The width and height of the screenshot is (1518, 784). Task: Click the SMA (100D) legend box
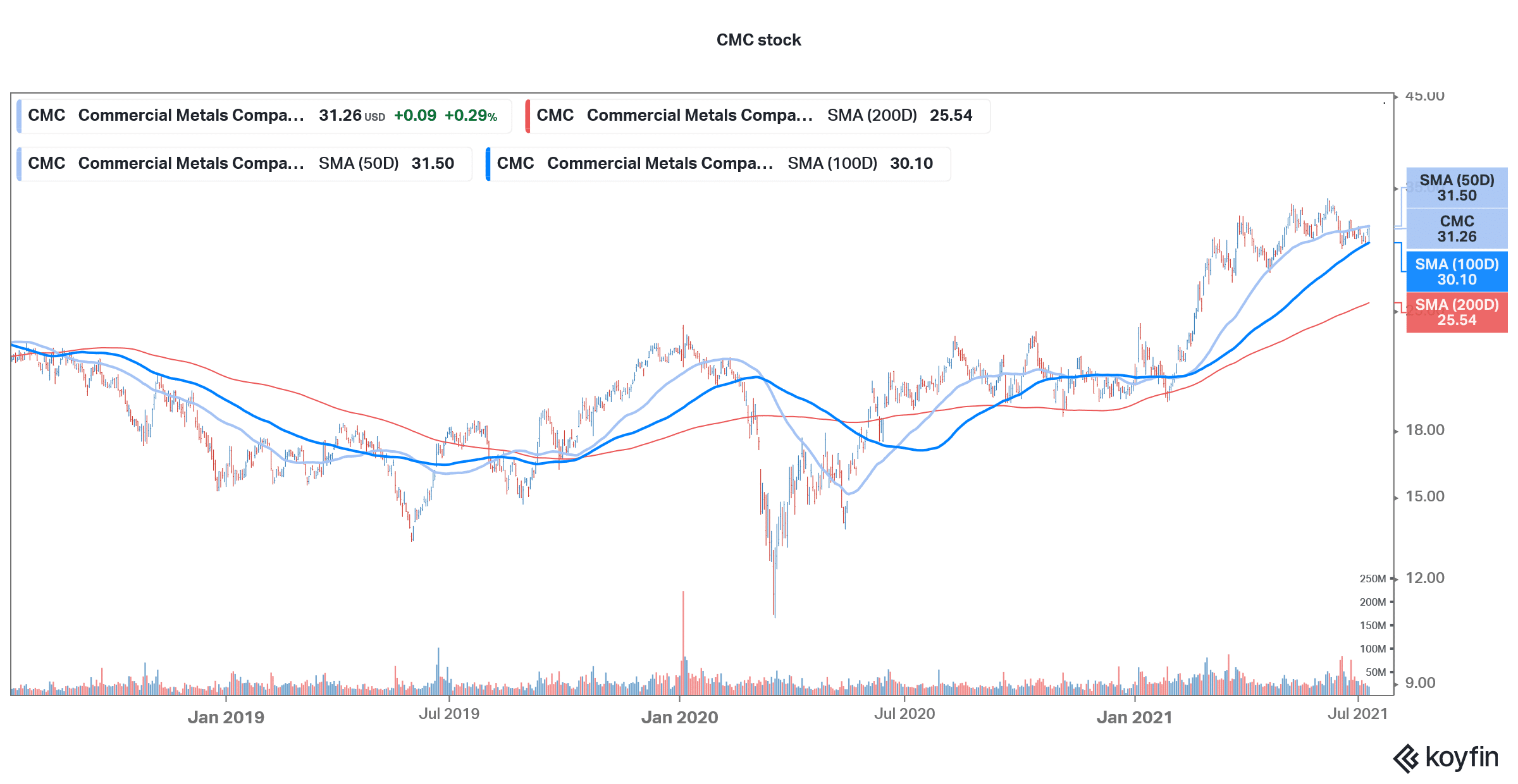(x=718, y=164)
